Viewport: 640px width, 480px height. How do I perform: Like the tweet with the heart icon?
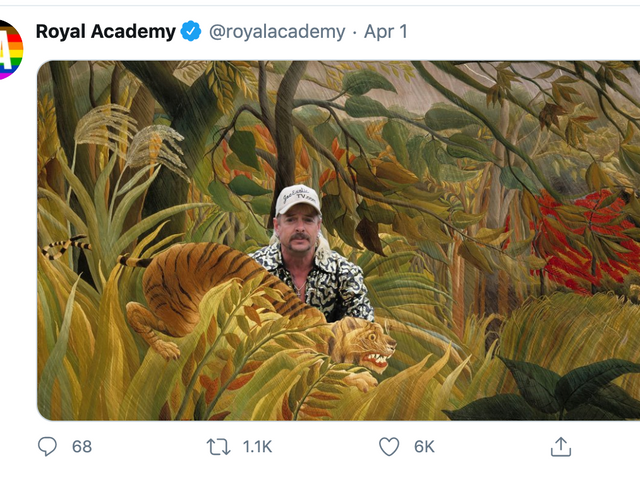(x=389, y=447)
